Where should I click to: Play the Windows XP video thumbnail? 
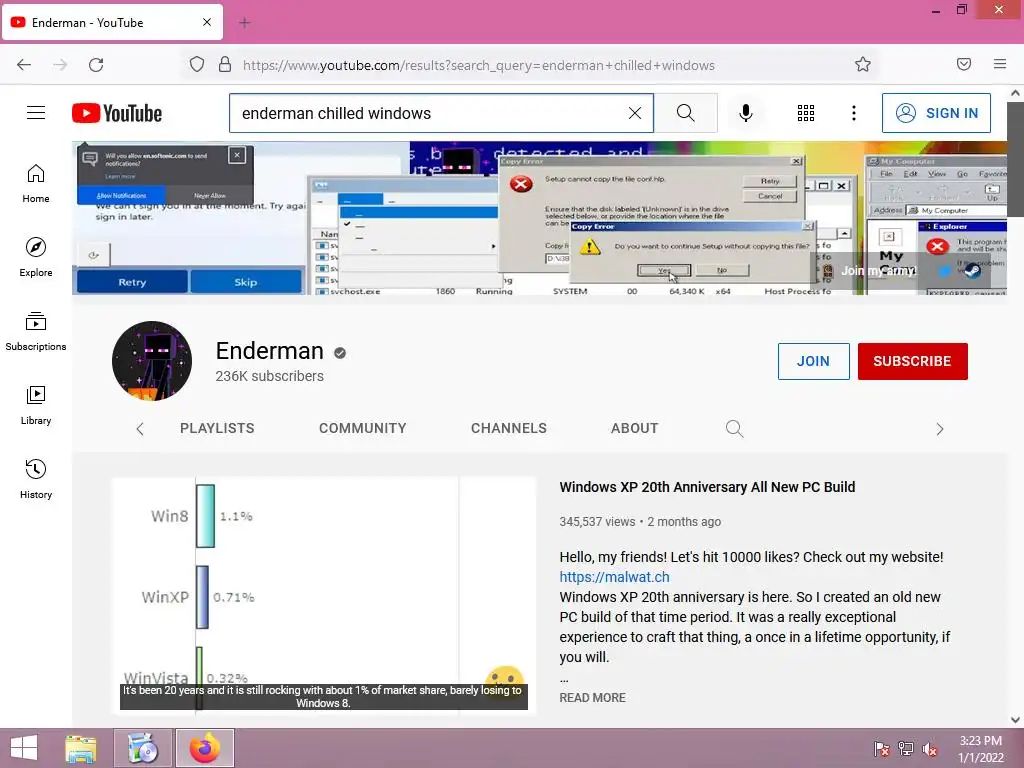(x=324, y=595)
